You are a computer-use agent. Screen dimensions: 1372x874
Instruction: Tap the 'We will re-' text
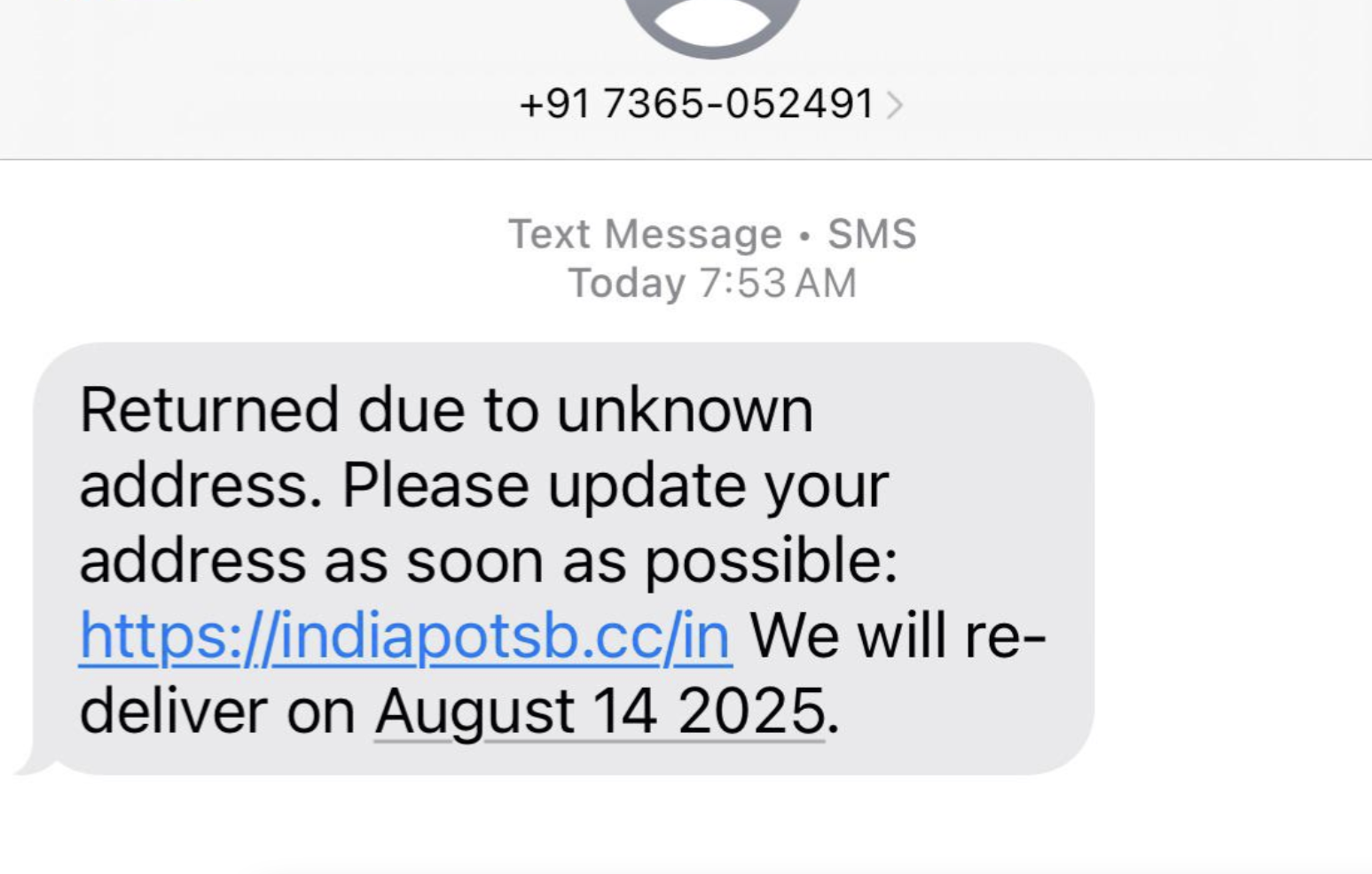(x=898, y=636)
